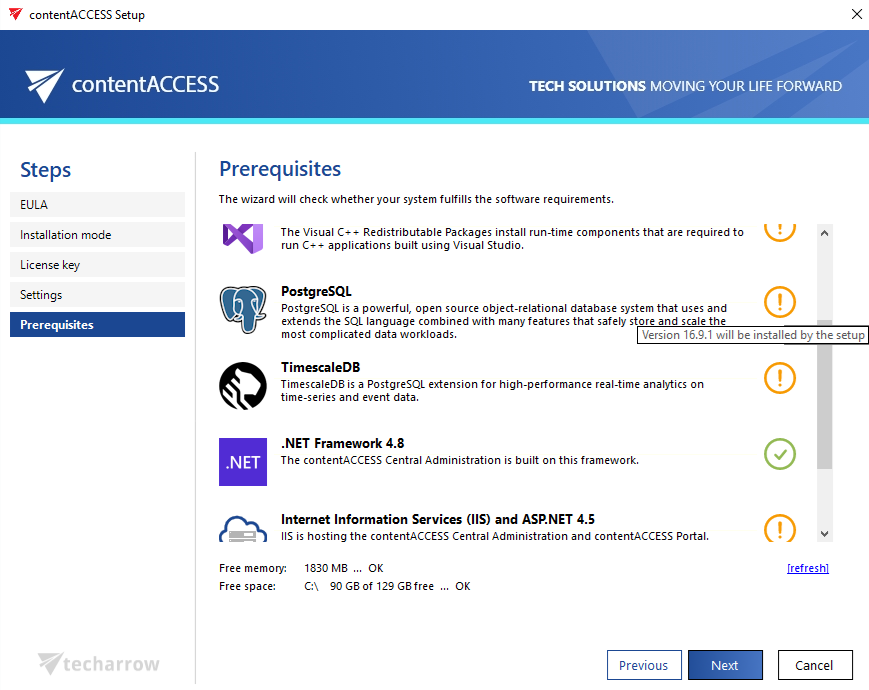The image size is (869, 690).
Task: Click the TimescaleDB tiger logo icon
Action: point(243,386)
